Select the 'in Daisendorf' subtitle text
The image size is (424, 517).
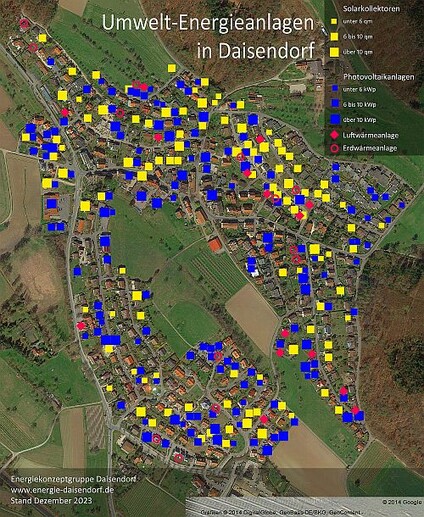(256, 51)
